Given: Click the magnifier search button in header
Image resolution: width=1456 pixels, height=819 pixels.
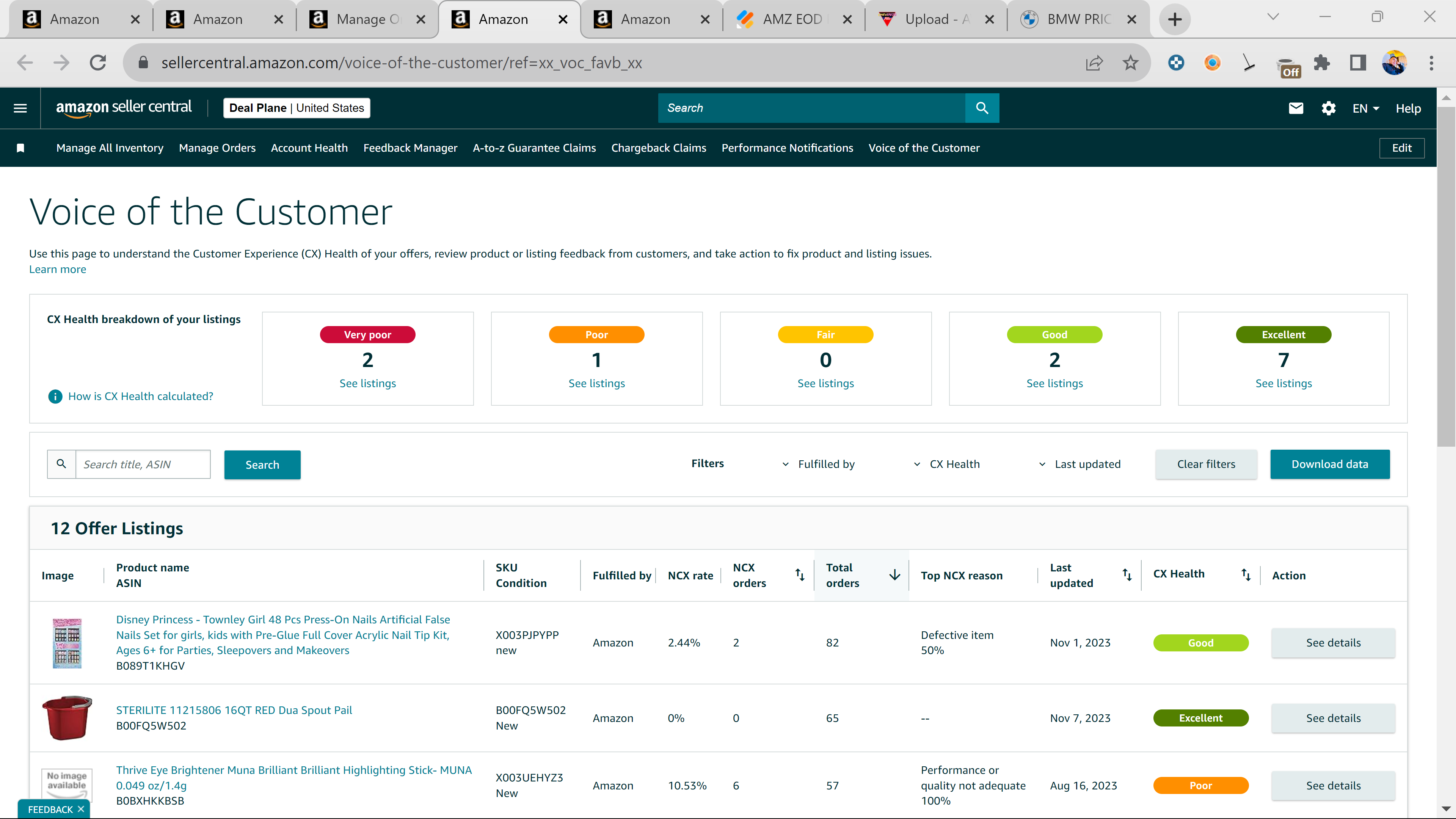Looking at the screenshot, I should pyautogui.click(x=982, y=108).
